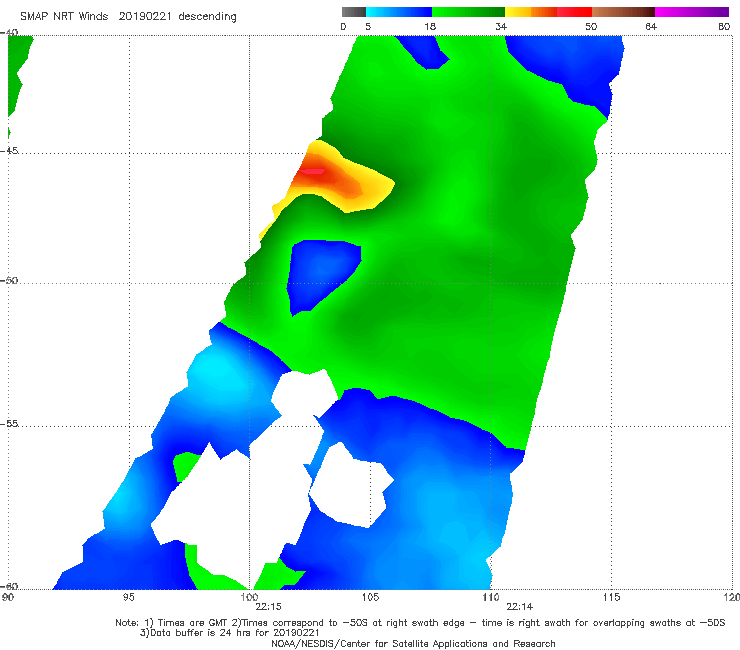The height and width of the screenshot is (650, 740).
Task: Click the magenta-purple segment of the color bar
Action: (692, 12)
